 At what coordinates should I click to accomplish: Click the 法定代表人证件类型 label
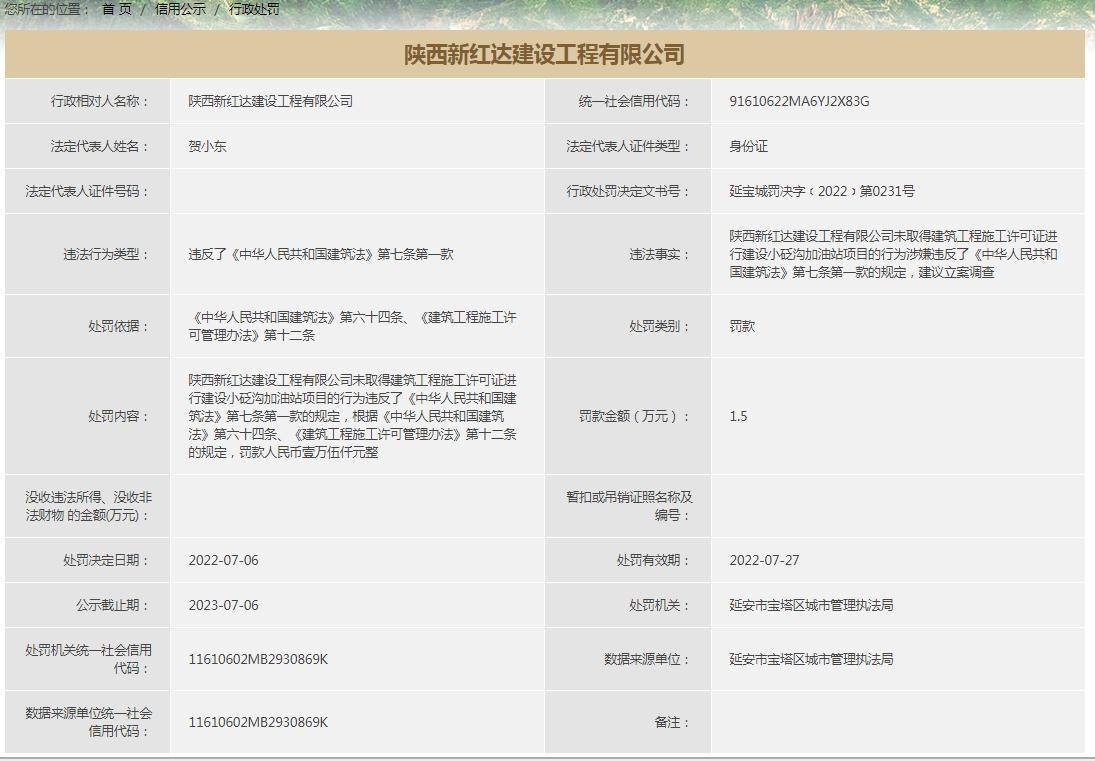point(628,147)
